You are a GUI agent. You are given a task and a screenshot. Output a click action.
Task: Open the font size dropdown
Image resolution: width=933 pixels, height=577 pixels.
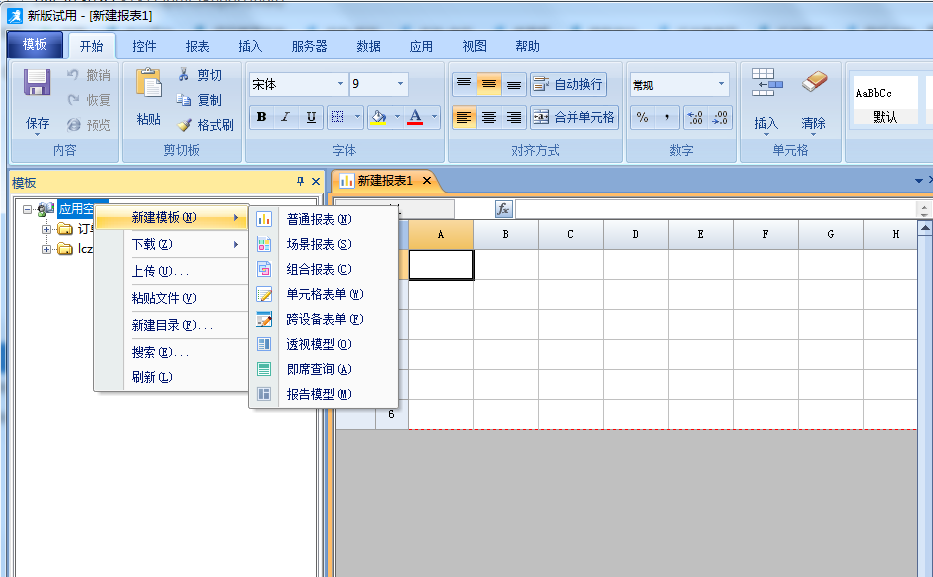pos(400,85)
